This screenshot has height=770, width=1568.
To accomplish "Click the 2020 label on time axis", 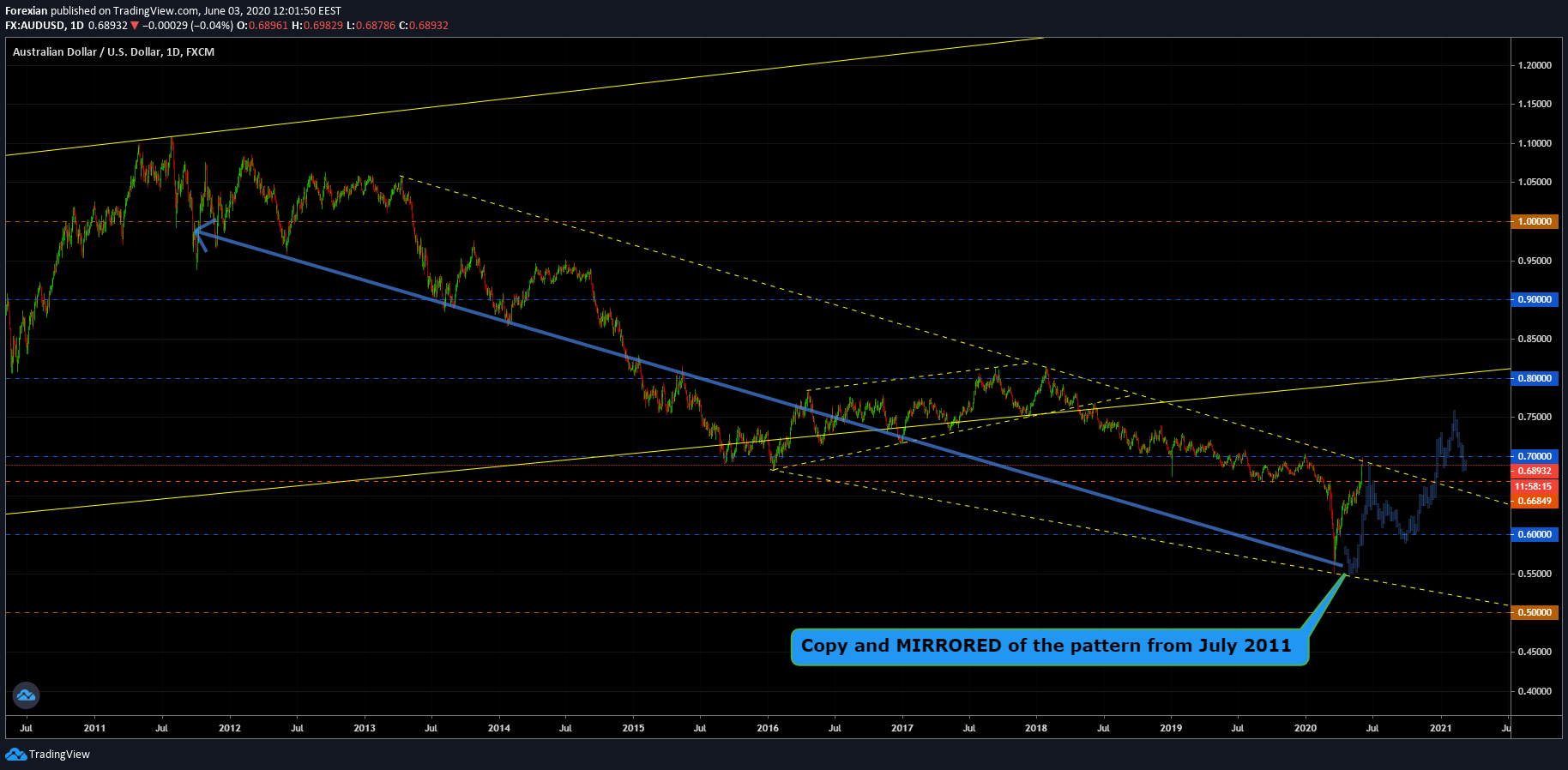I will (x=1306, y=728).
